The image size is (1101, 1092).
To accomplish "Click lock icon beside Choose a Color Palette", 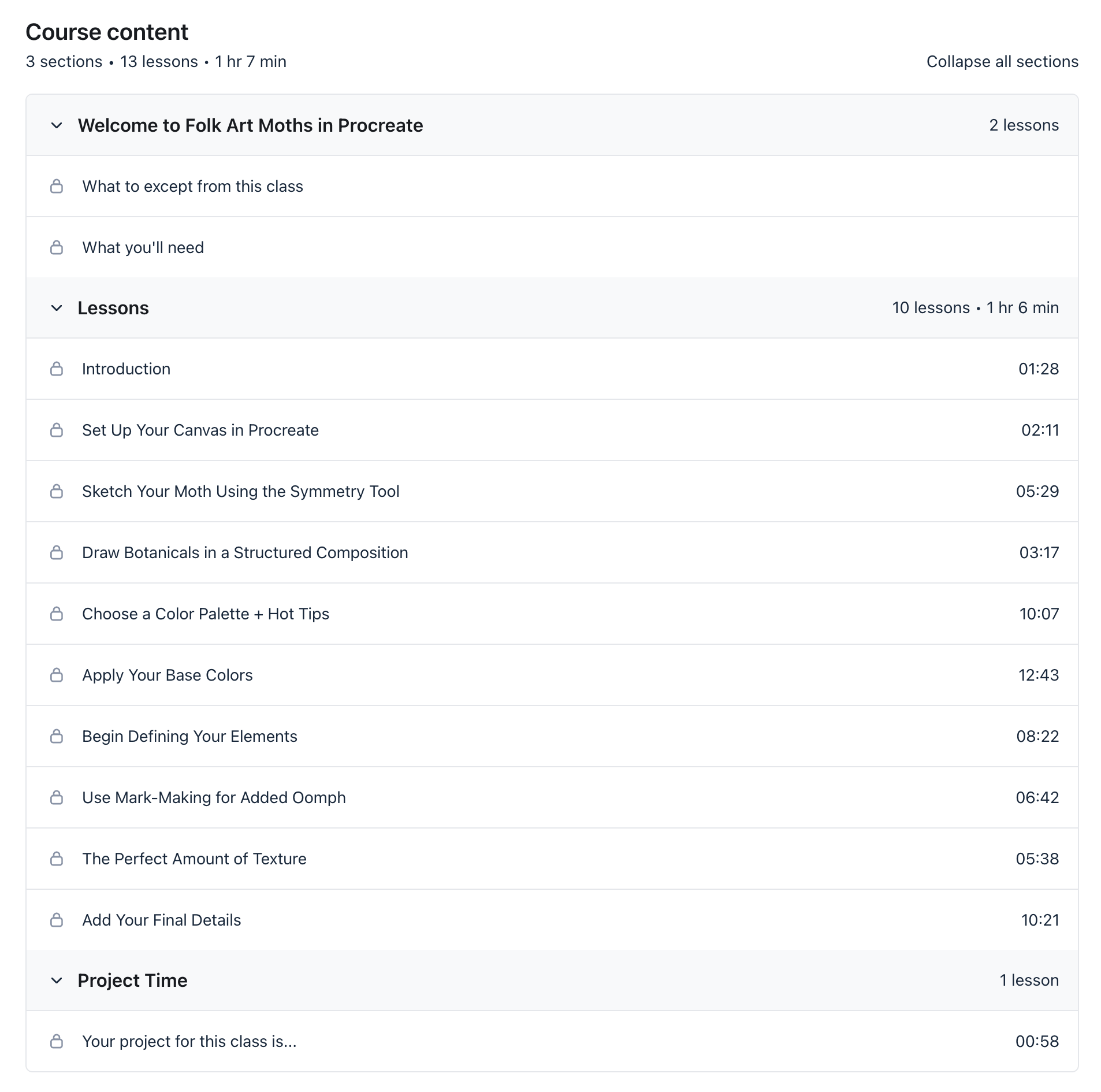I will point(57,614).
